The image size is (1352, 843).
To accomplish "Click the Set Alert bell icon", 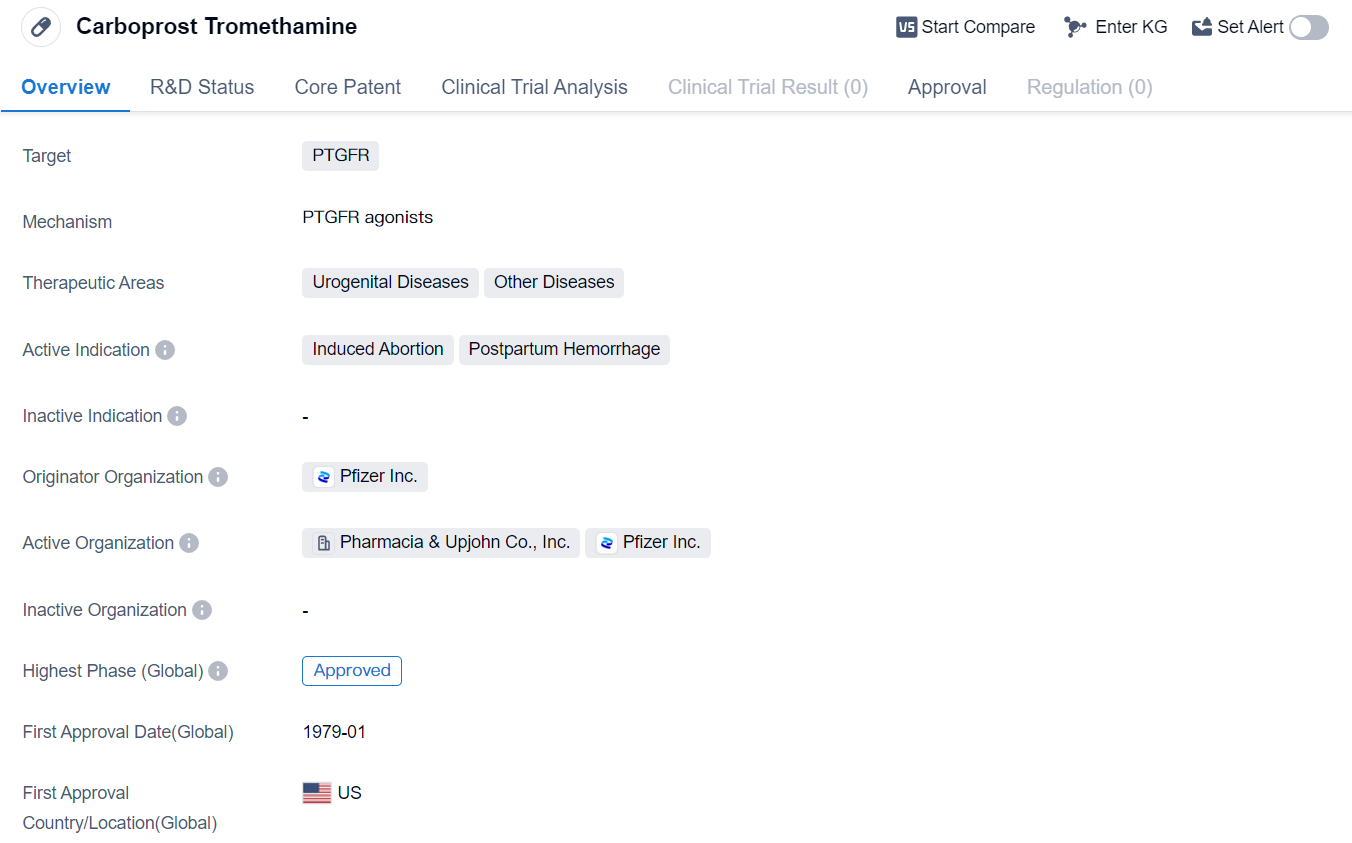I will [1202, 27].
